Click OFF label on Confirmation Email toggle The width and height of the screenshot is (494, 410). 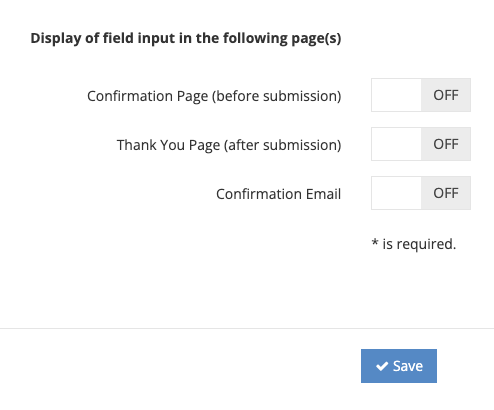pos(446,193)
